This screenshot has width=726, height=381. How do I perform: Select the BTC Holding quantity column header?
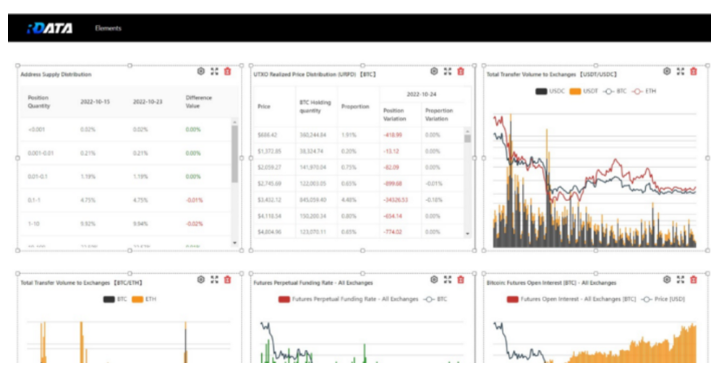[315, 106]
